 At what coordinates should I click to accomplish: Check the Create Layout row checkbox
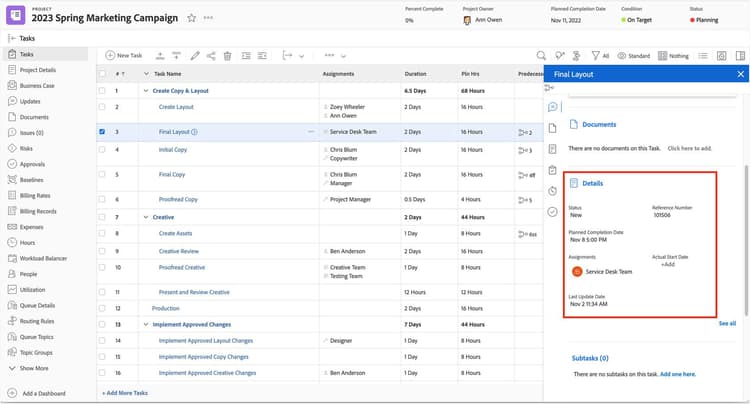(102, 106)
